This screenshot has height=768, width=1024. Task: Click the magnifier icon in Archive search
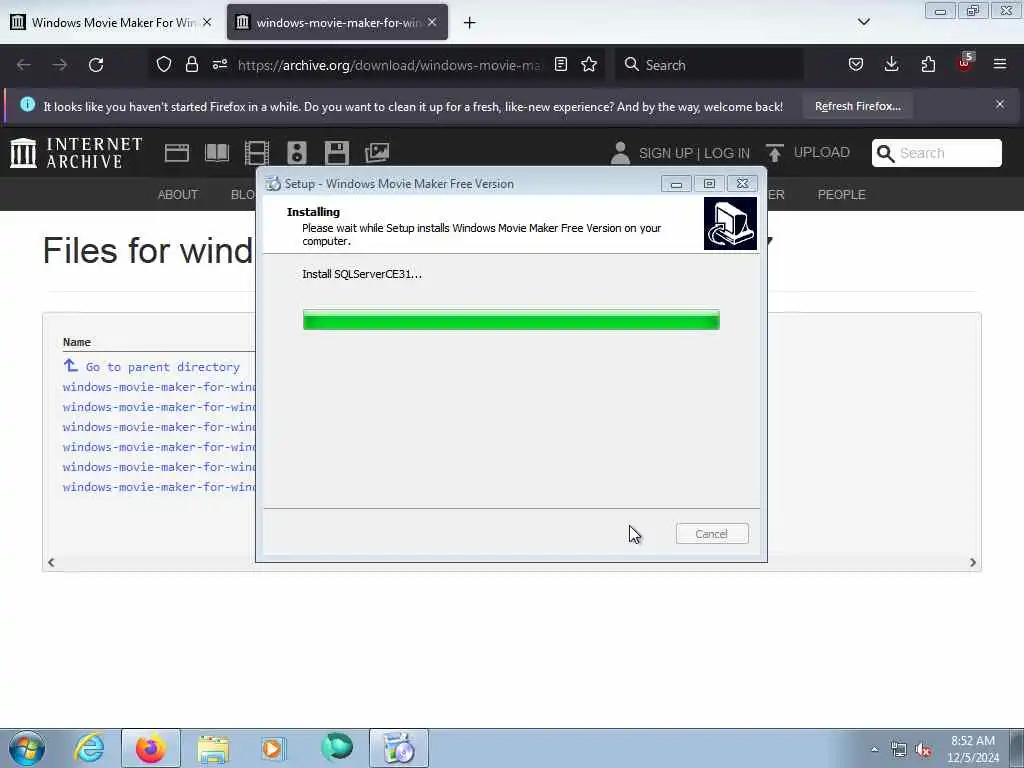(885, 153)
